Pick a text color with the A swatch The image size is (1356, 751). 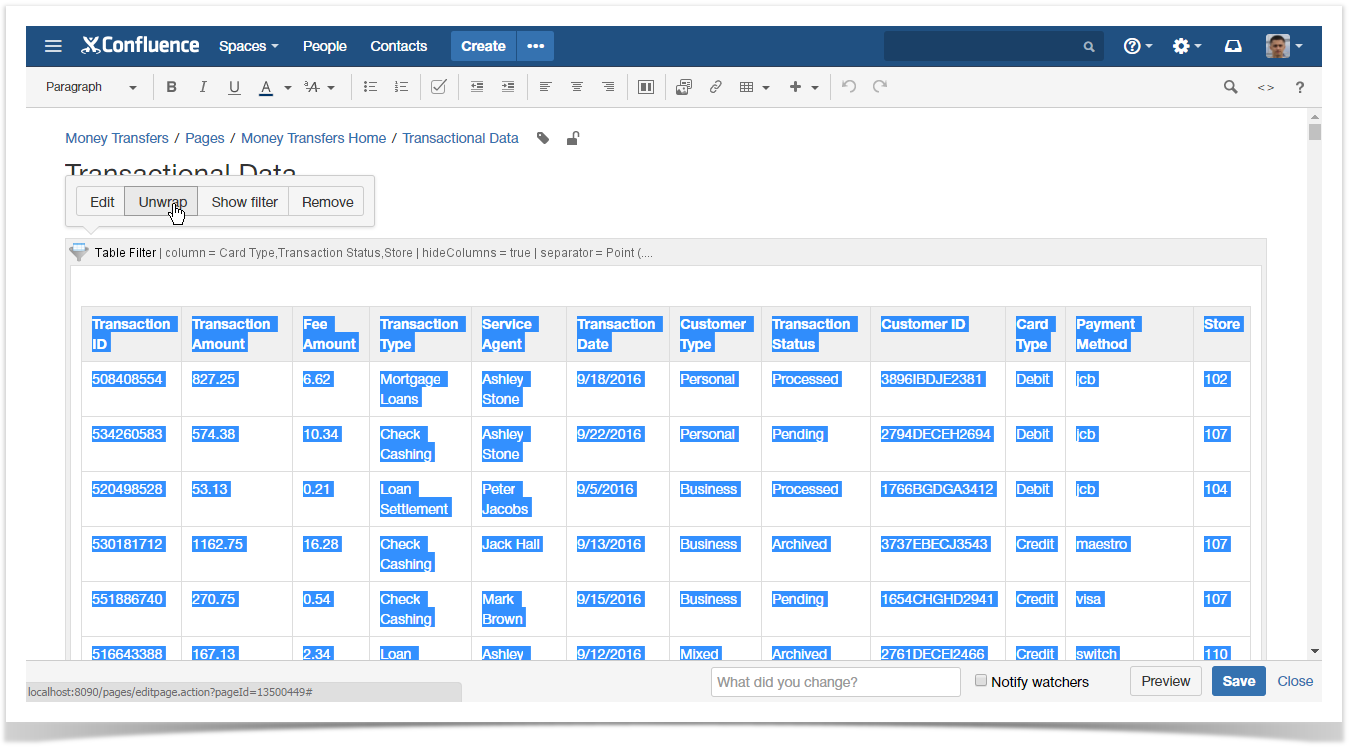pyautogui.click(x=266, y=87)
